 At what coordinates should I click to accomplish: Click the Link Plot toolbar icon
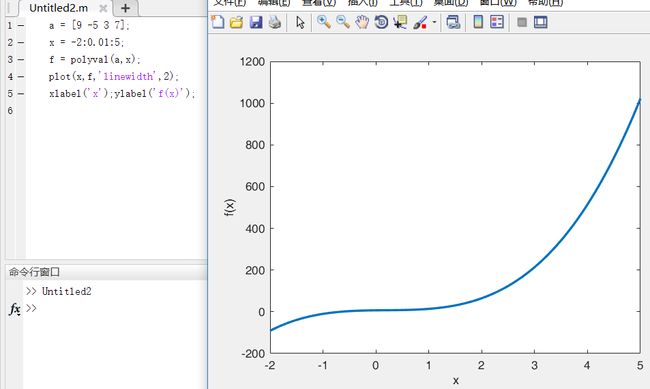[453, 22]
